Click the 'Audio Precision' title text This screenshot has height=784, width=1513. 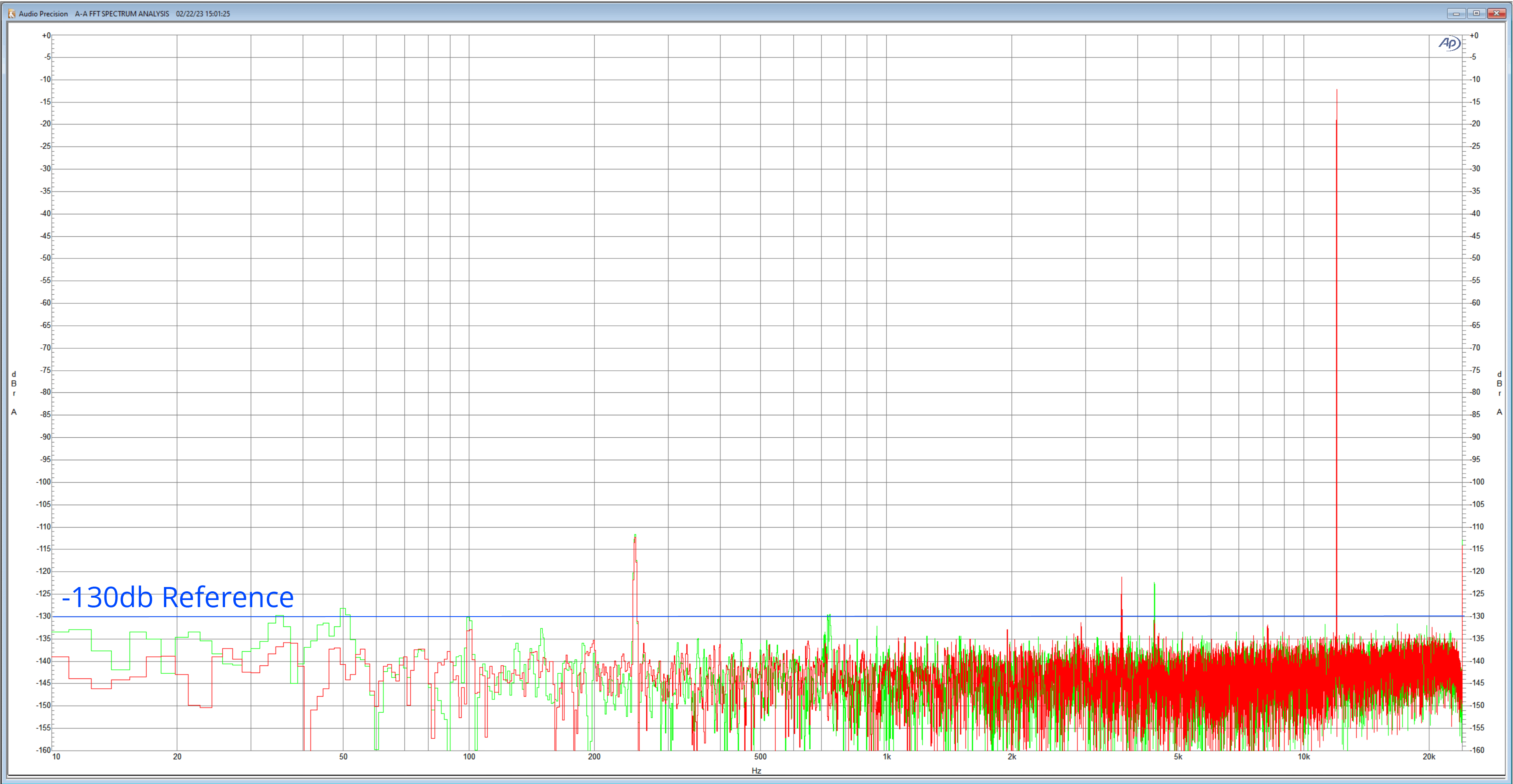click(x=43, y=13)
